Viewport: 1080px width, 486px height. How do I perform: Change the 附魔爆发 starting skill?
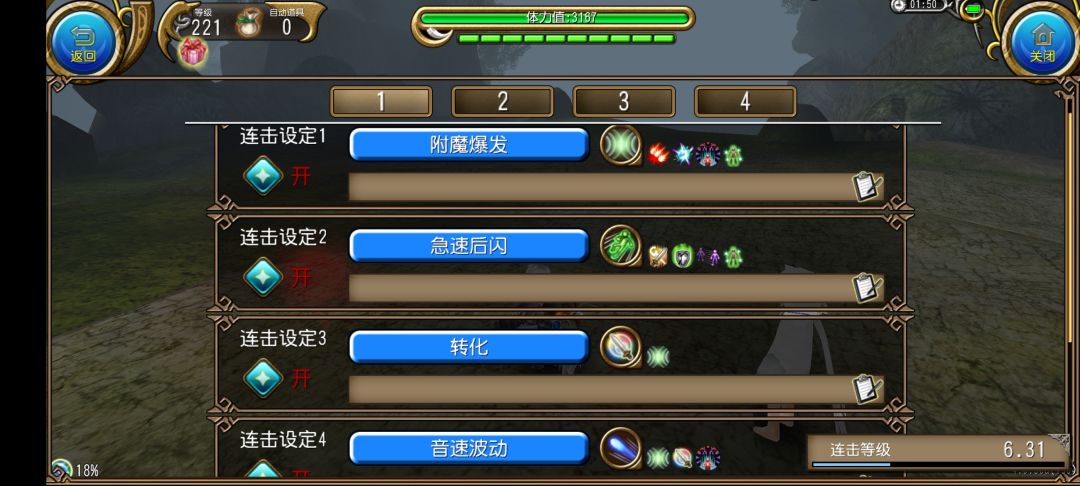pyautogui.click(x=469, y=145)
